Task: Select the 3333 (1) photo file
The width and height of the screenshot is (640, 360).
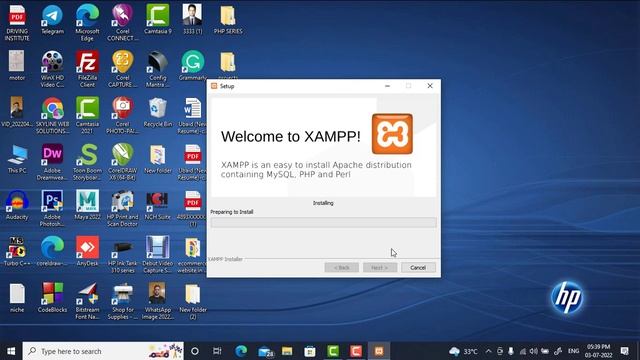Action: point(192,19)
